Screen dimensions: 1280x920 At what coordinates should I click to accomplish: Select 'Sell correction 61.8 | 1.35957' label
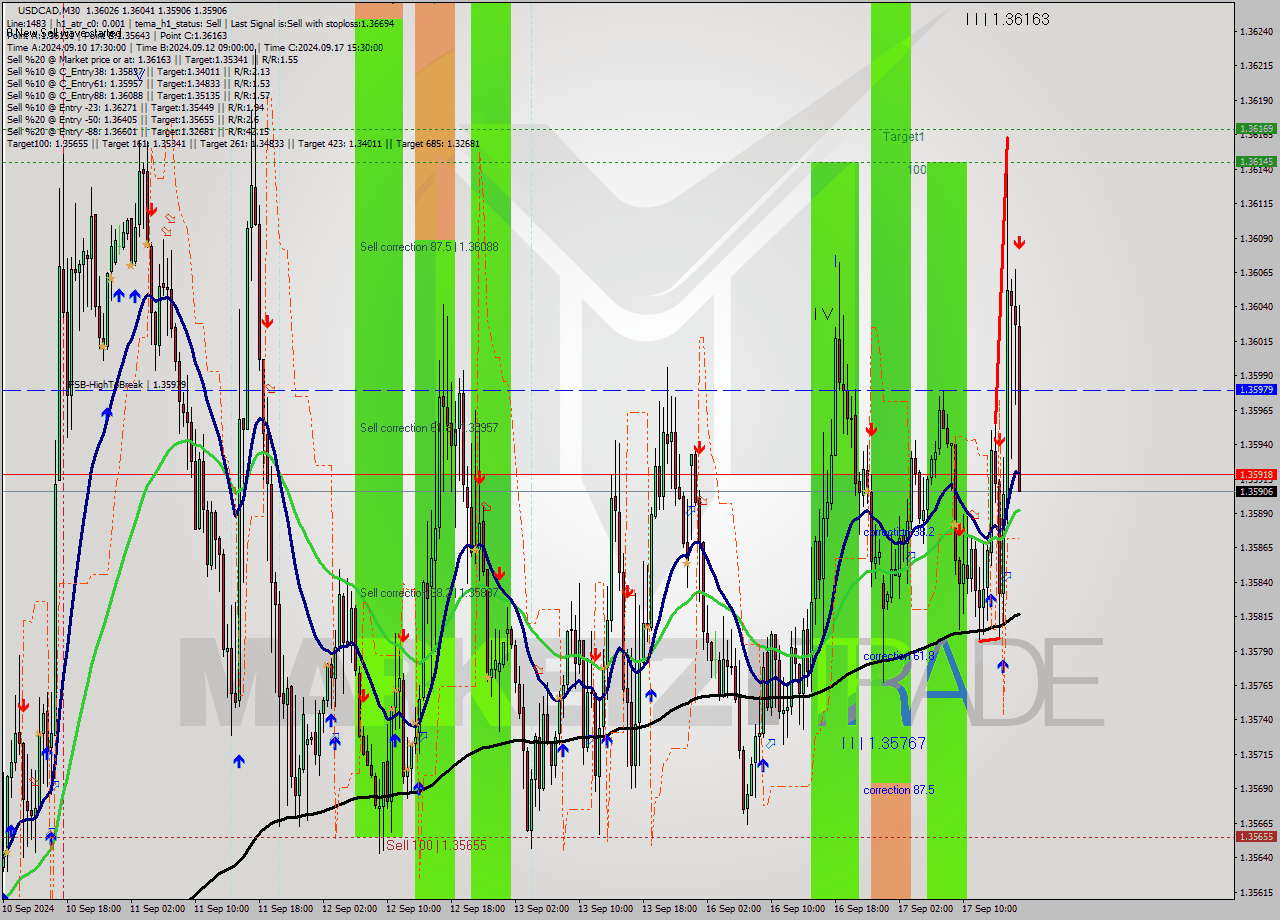pyautogui.click(x=429, y=427)
